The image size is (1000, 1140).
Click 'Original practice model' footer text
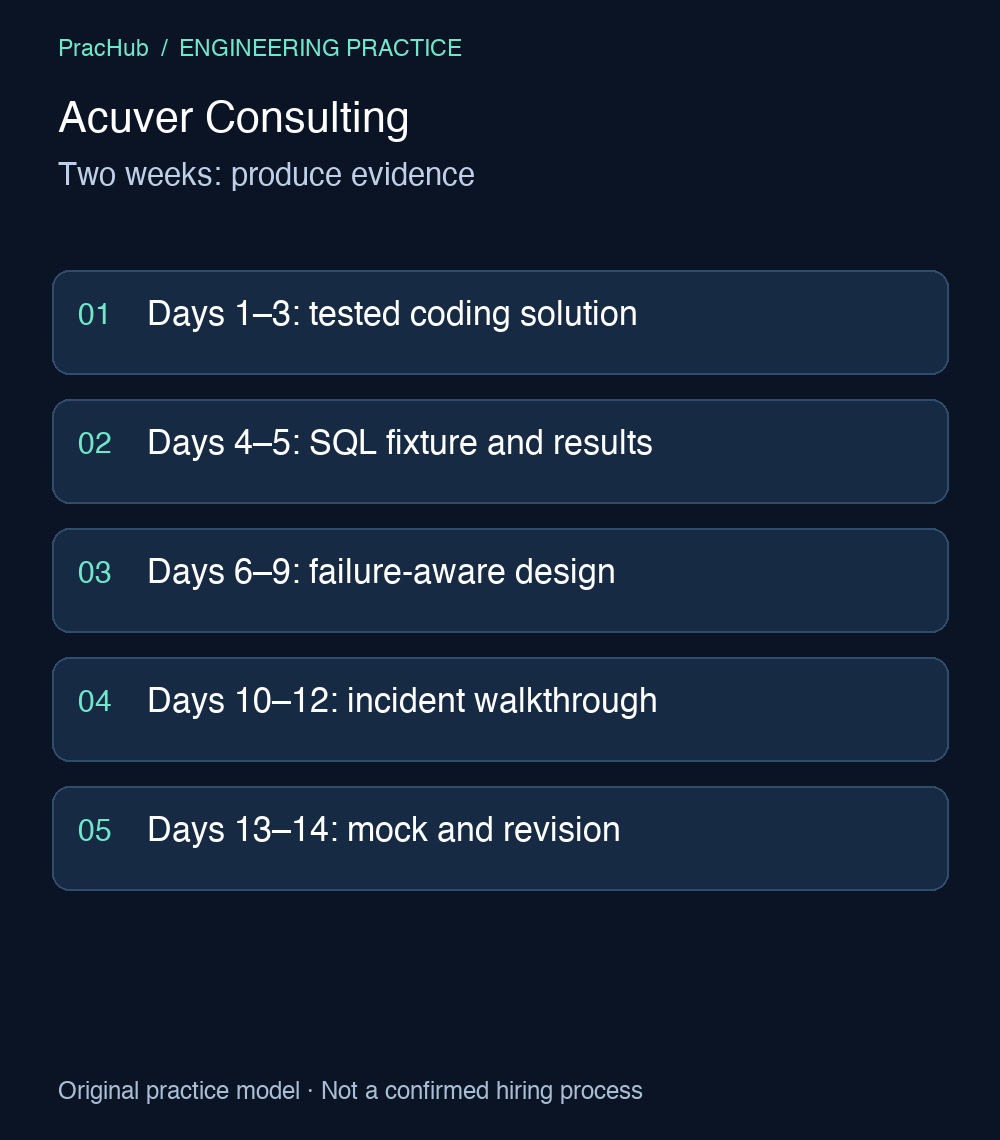coord(179,1091)
